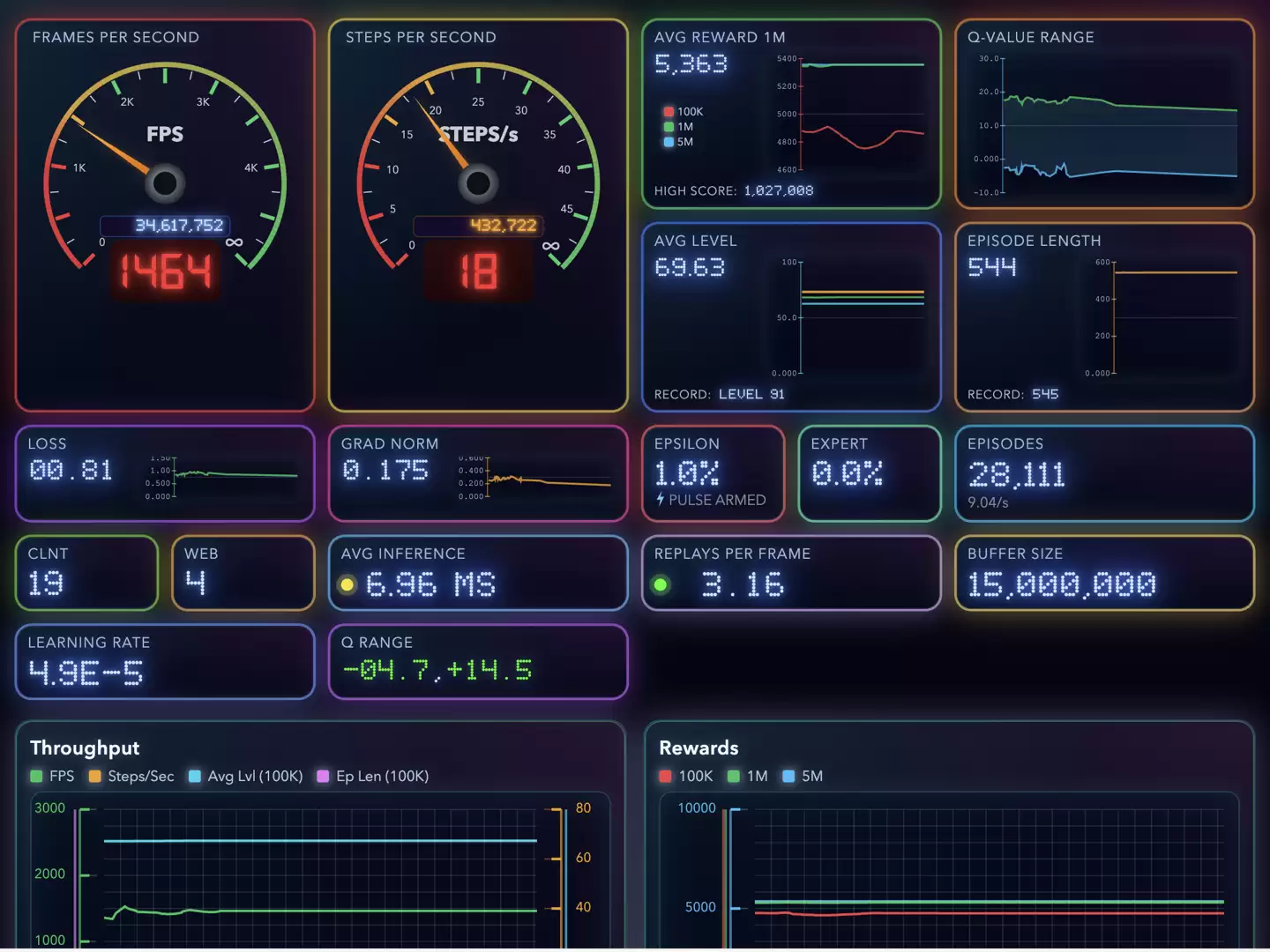
Task: Click the FRAMES PER SECOND card title
Action: [x=116, y=37]
